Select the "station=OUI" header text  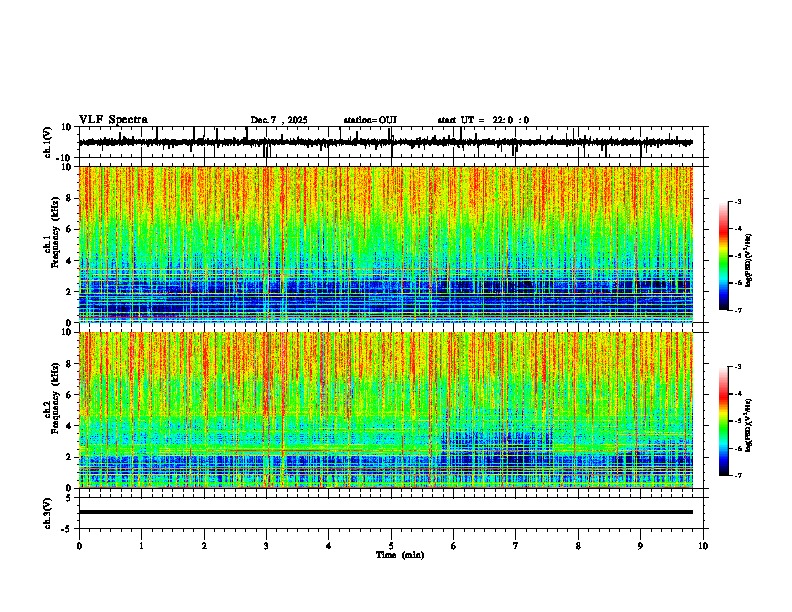click(x=370, y=120)
